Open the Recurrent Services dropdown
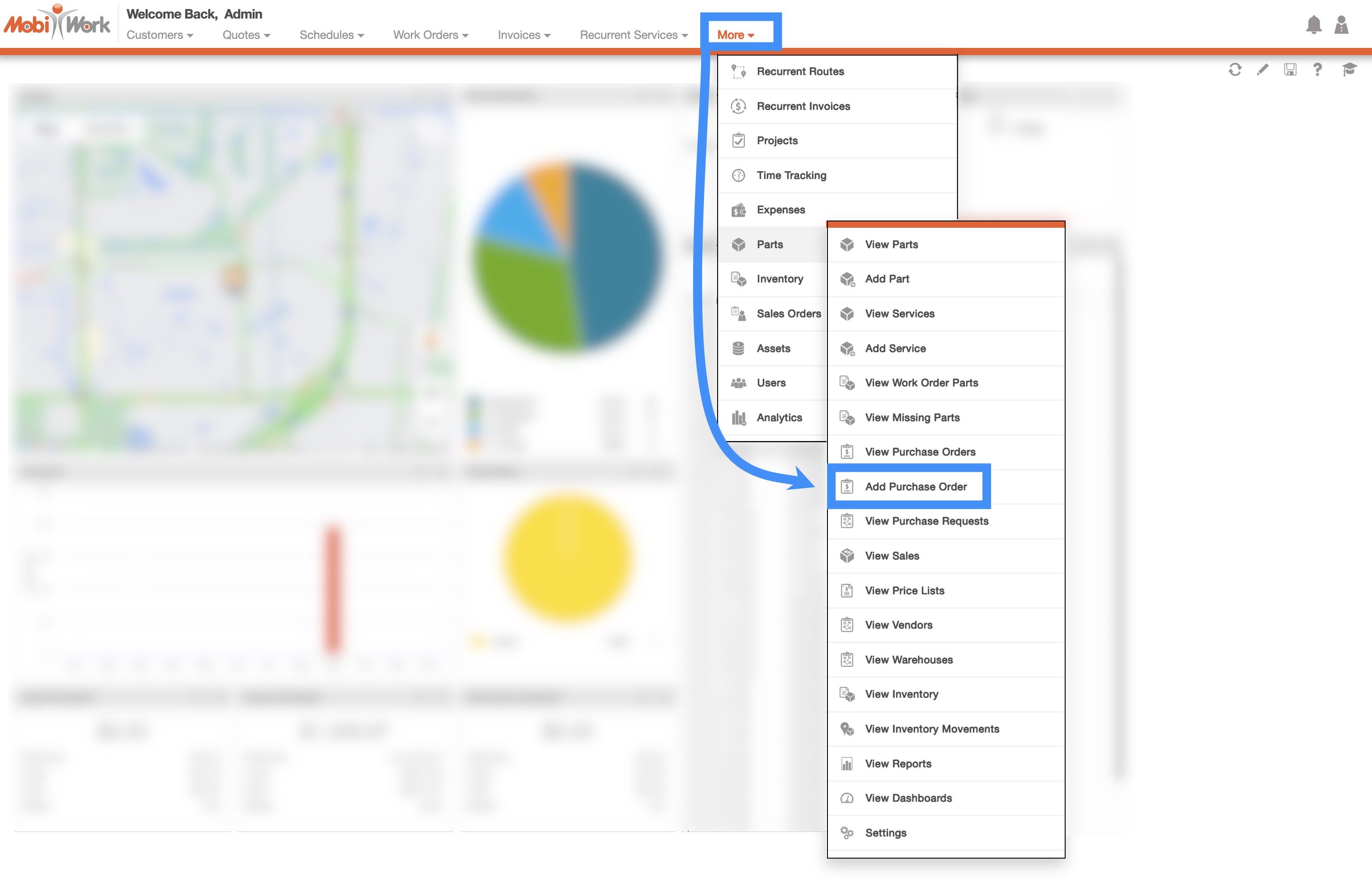The width and height of the screenshot is (1372, 883). 634,35
